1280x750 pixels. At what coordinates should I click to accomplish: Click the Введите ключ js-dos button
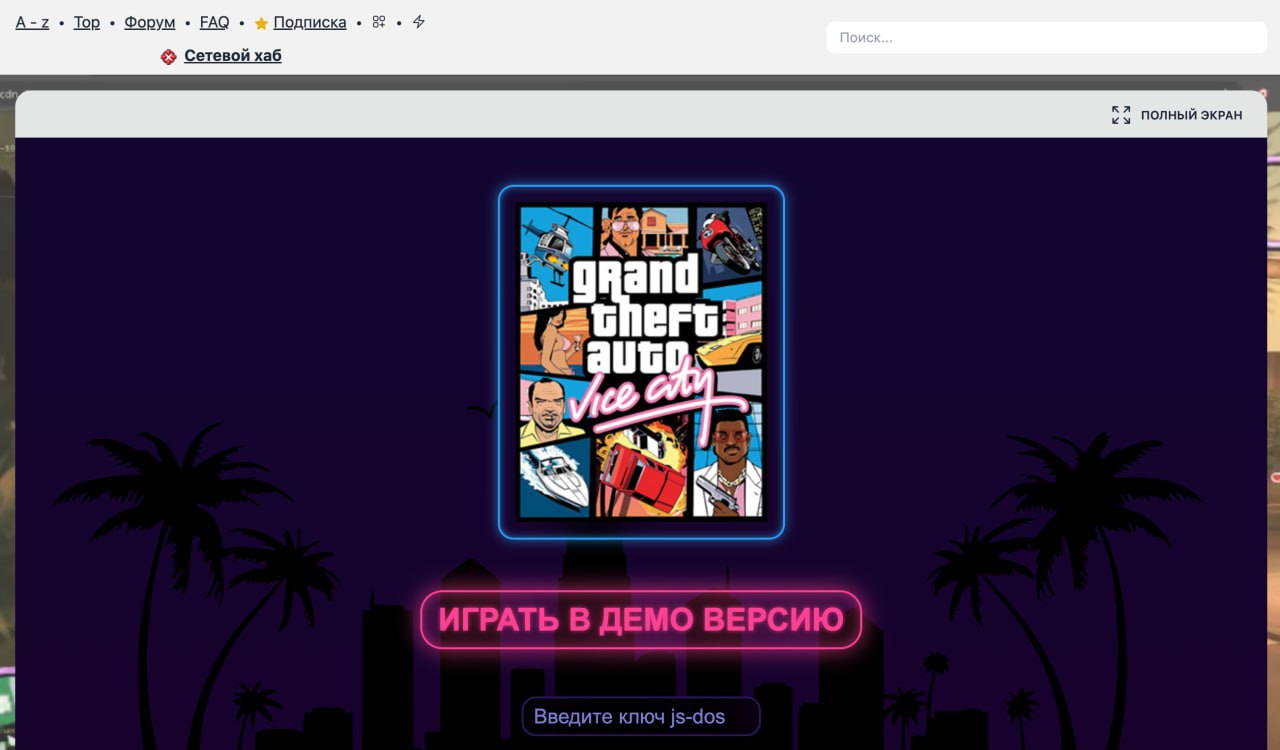640,716
